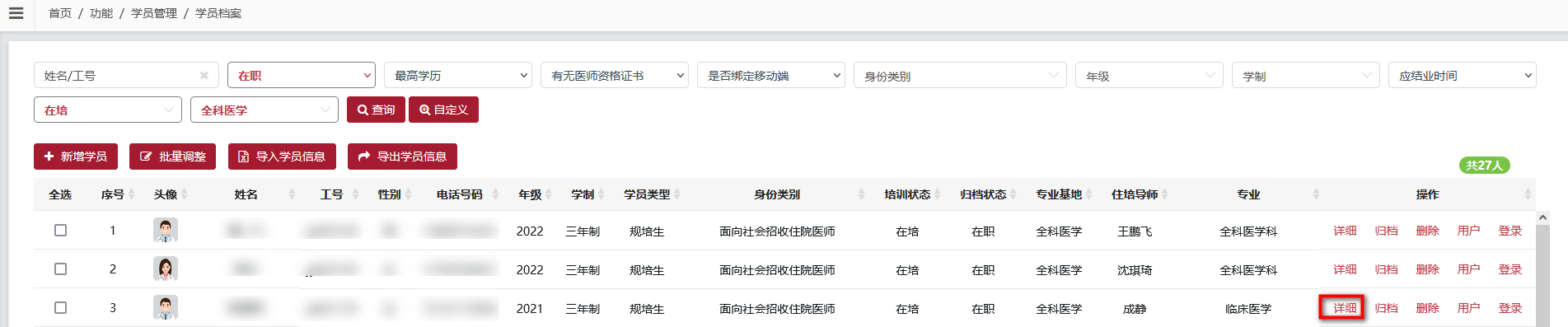The height and width of the screenshot is (327, 1568).
Task: Sort by the 操作 column arrows
Action: pyautogui.click(x=1528, y=194)
